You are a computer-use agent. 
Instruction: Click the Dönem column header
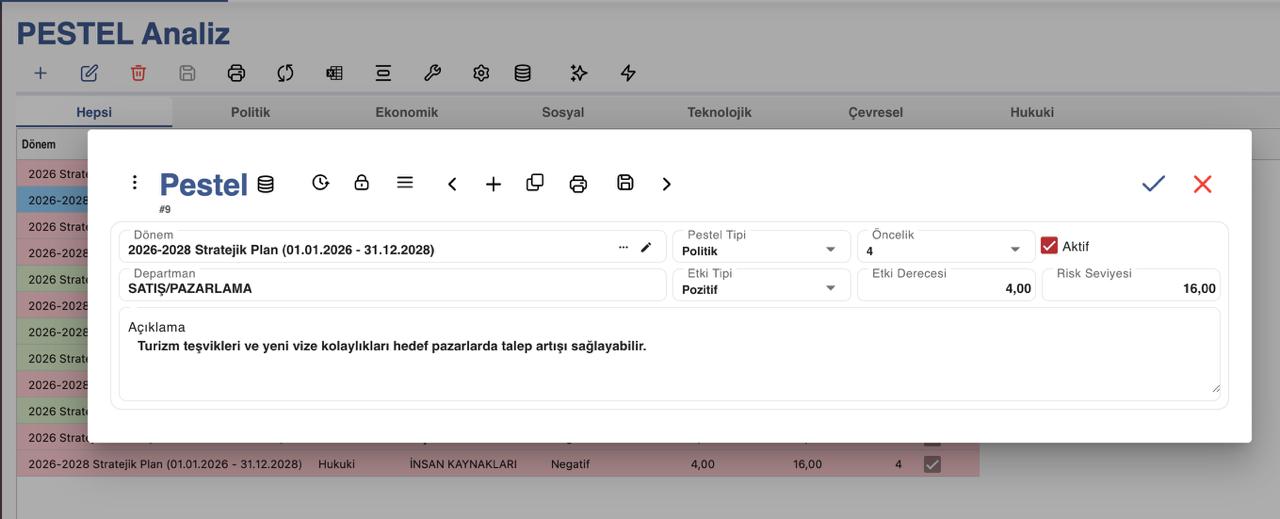click(x=39, y=144)
